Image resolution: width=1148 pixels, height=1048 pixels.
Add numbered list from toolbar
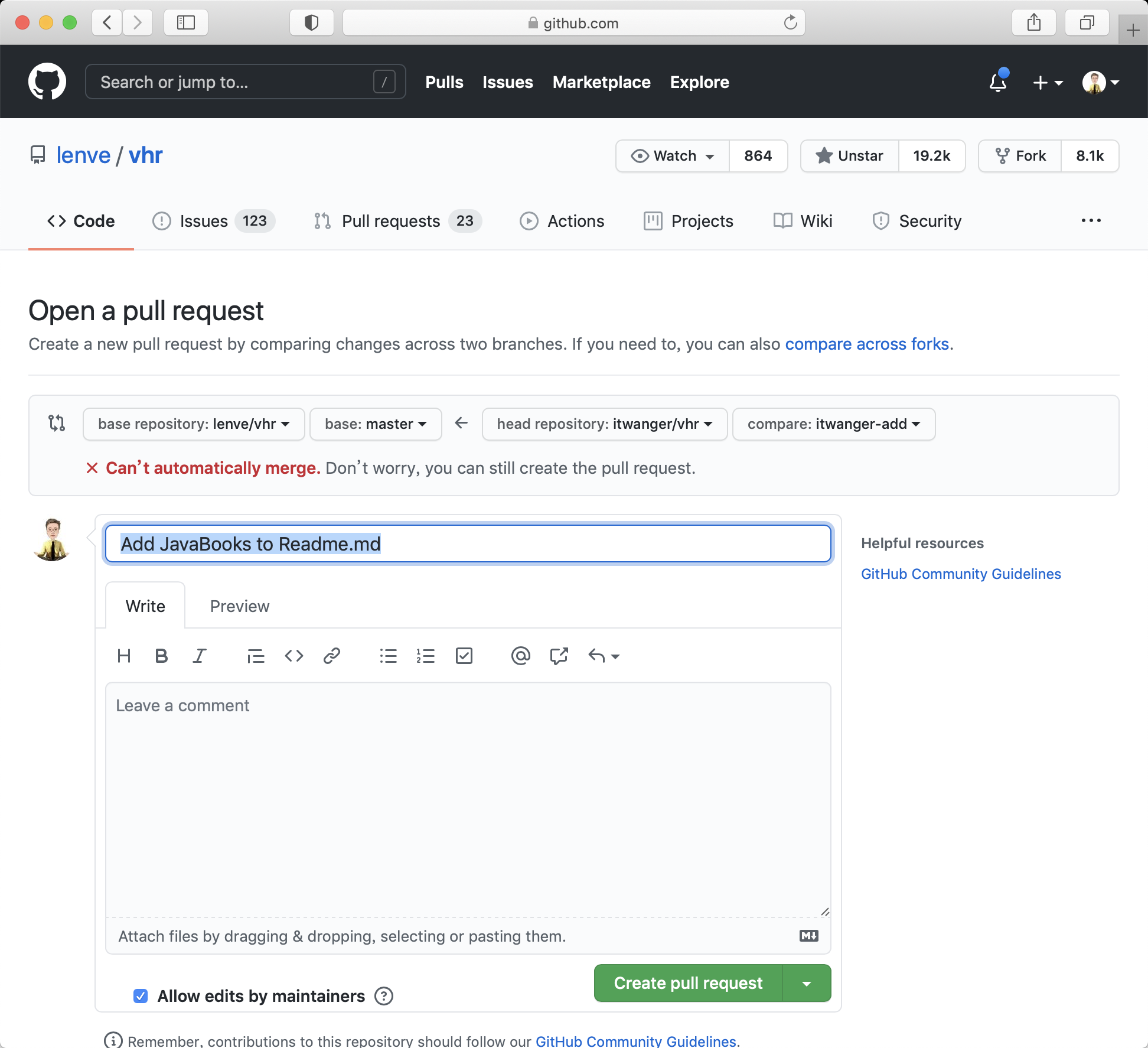425,656
